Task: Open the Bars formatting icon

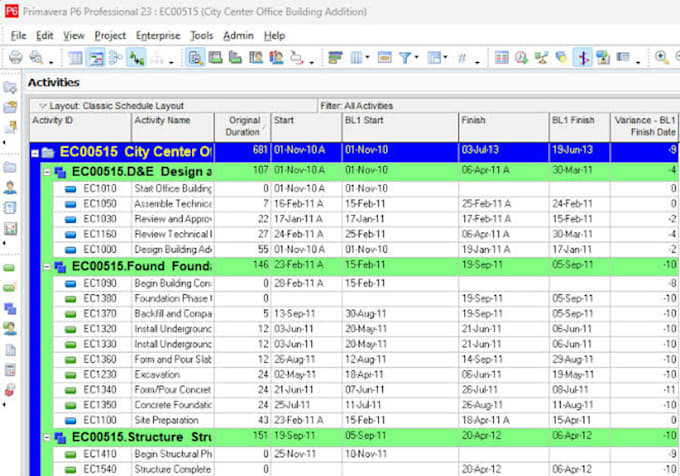Action: 335,58
